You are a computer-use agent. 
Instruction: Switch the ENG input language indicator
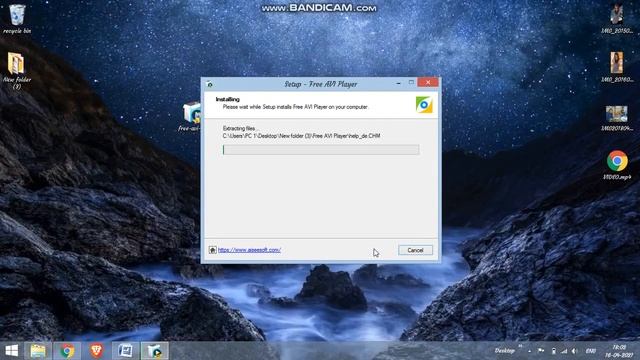pyautogui.click(x=590, y=351)
